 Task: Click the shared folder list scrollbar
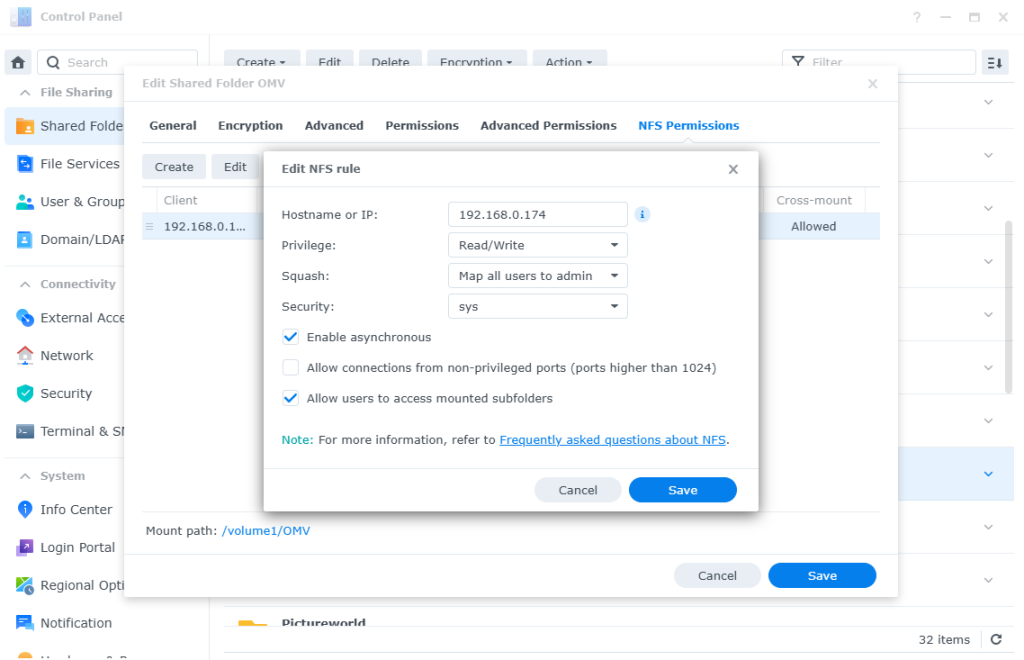pos(1008,307)
